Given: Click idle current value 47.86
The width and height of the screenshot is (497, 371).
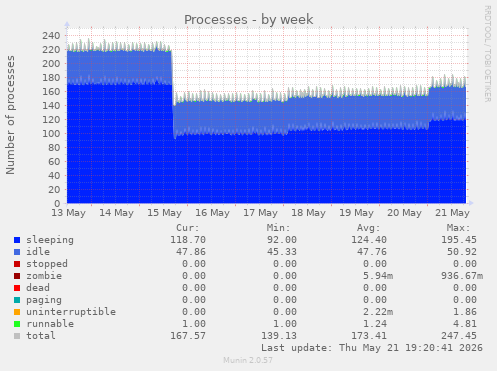Looking at the screenshot, I should tap(191, 252).
